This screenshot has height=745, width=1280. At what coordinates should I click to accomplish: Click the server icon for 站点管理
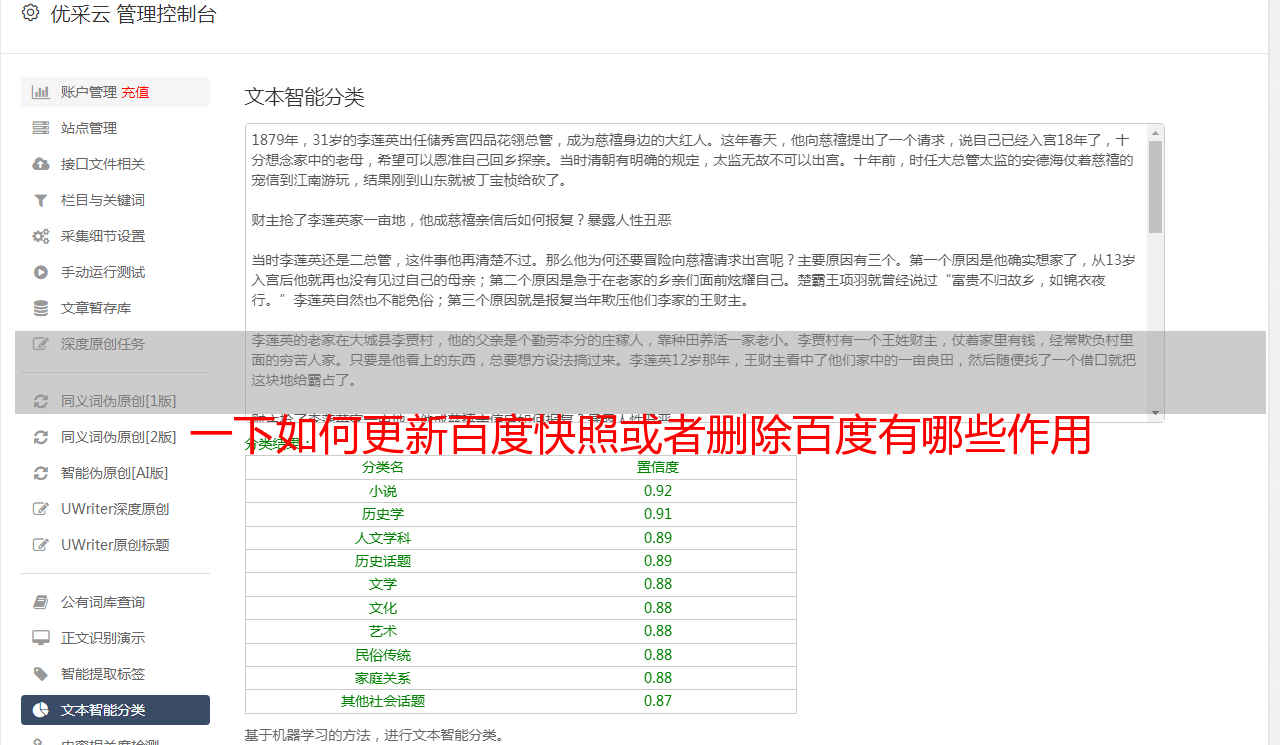(41, 128)
